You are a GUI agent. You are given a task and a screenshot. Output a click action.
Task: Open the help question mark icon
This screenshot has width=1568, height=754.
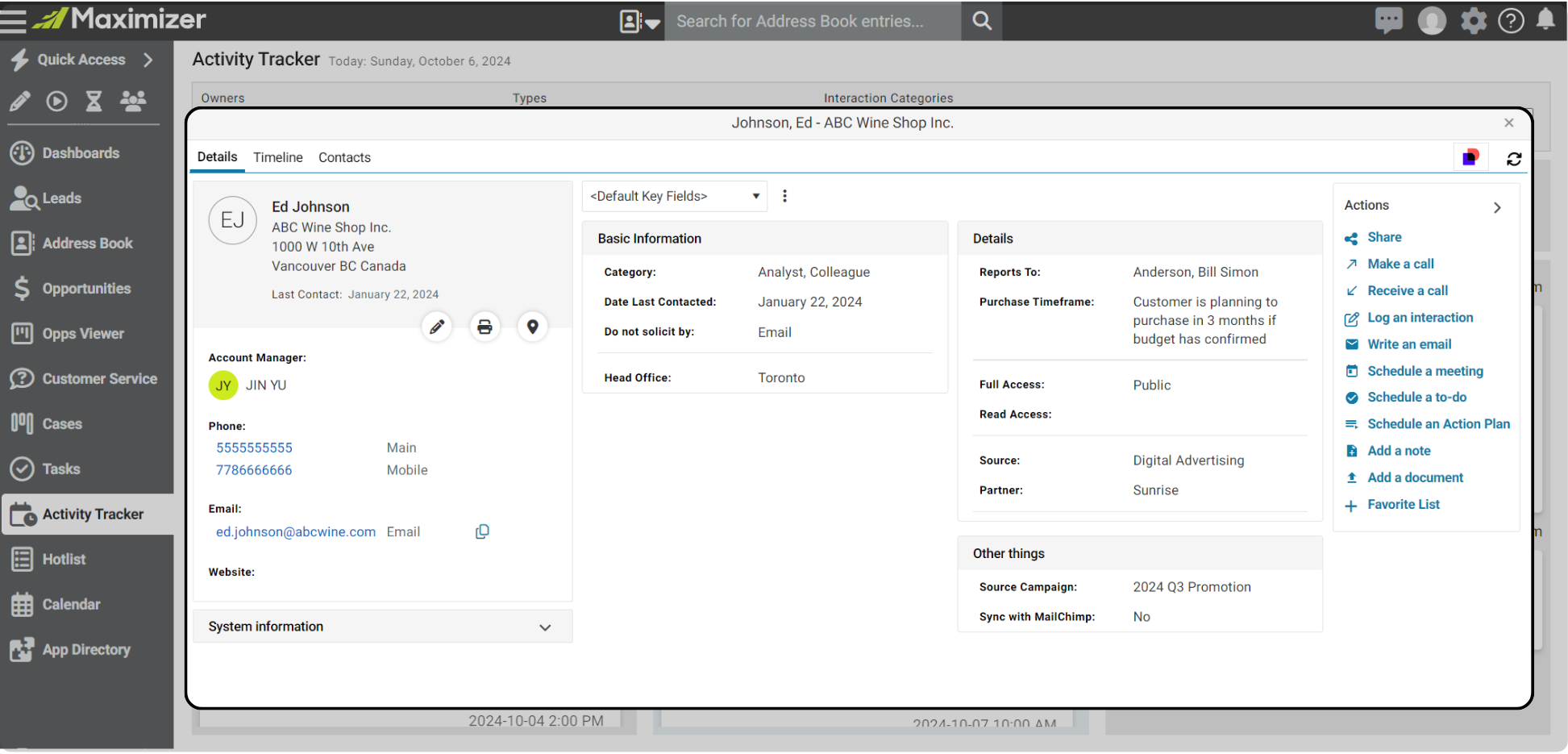click(1511, 21)
